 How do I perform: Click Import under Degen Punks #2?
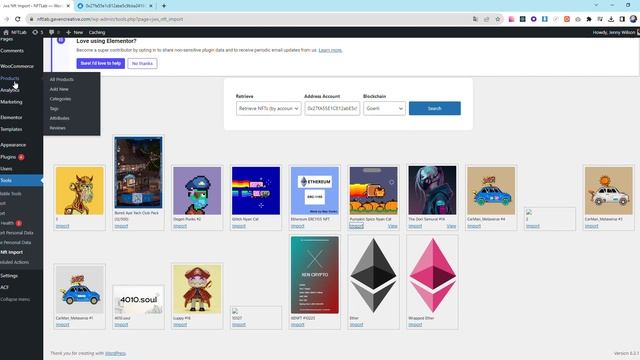click(180, 226)
